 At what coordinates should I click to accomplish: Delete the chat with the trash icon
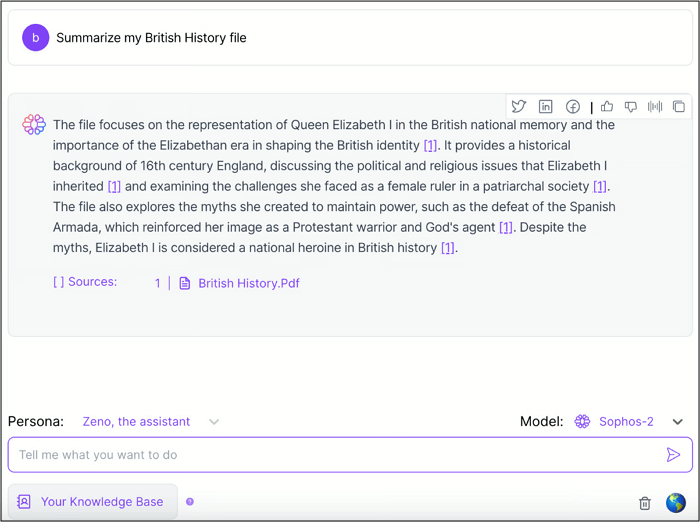click(645, 503)
